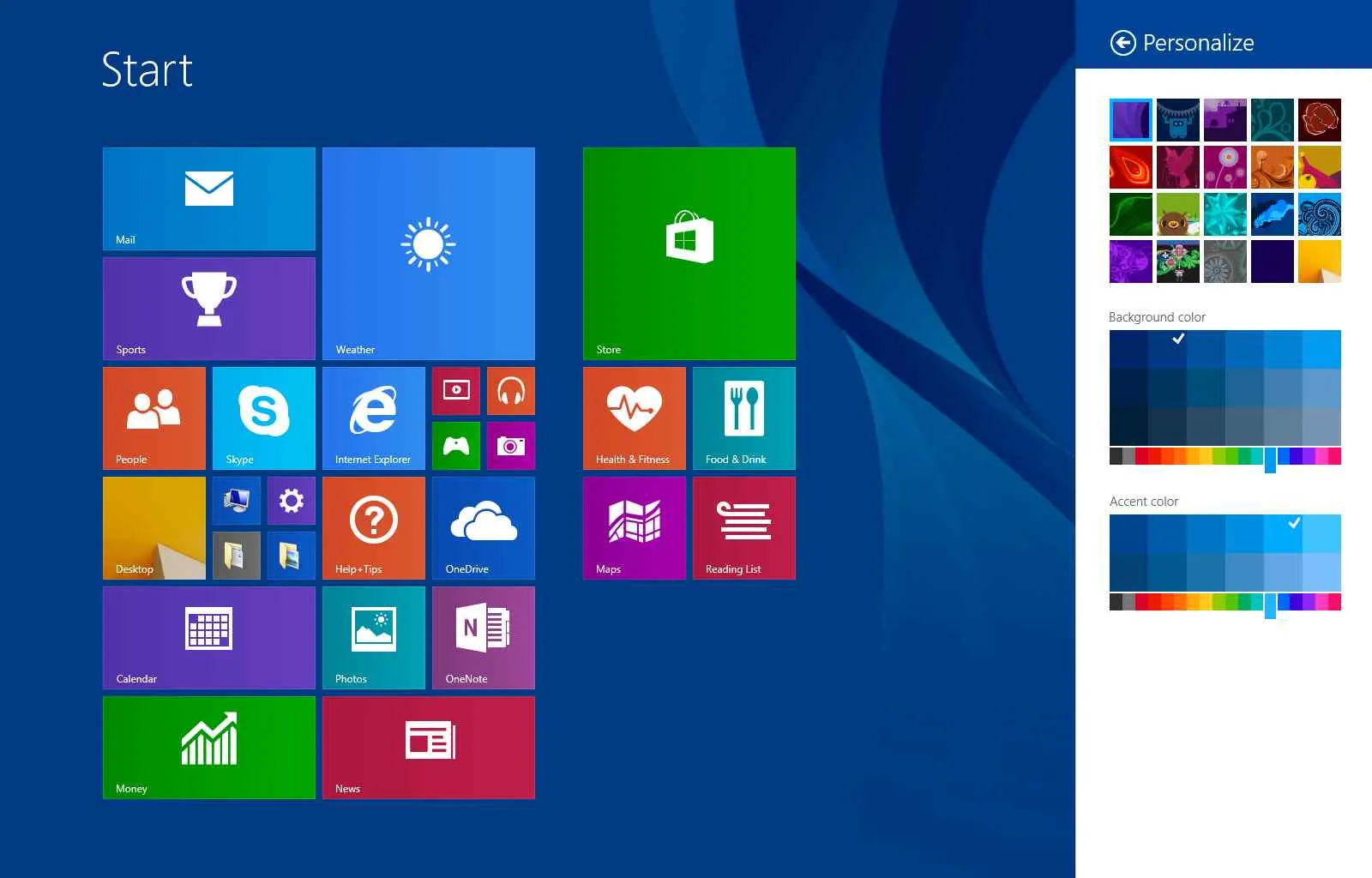The height and width of the screenshot is (878, 1372).
Task: Open the News tile
Action: point(429,748)
